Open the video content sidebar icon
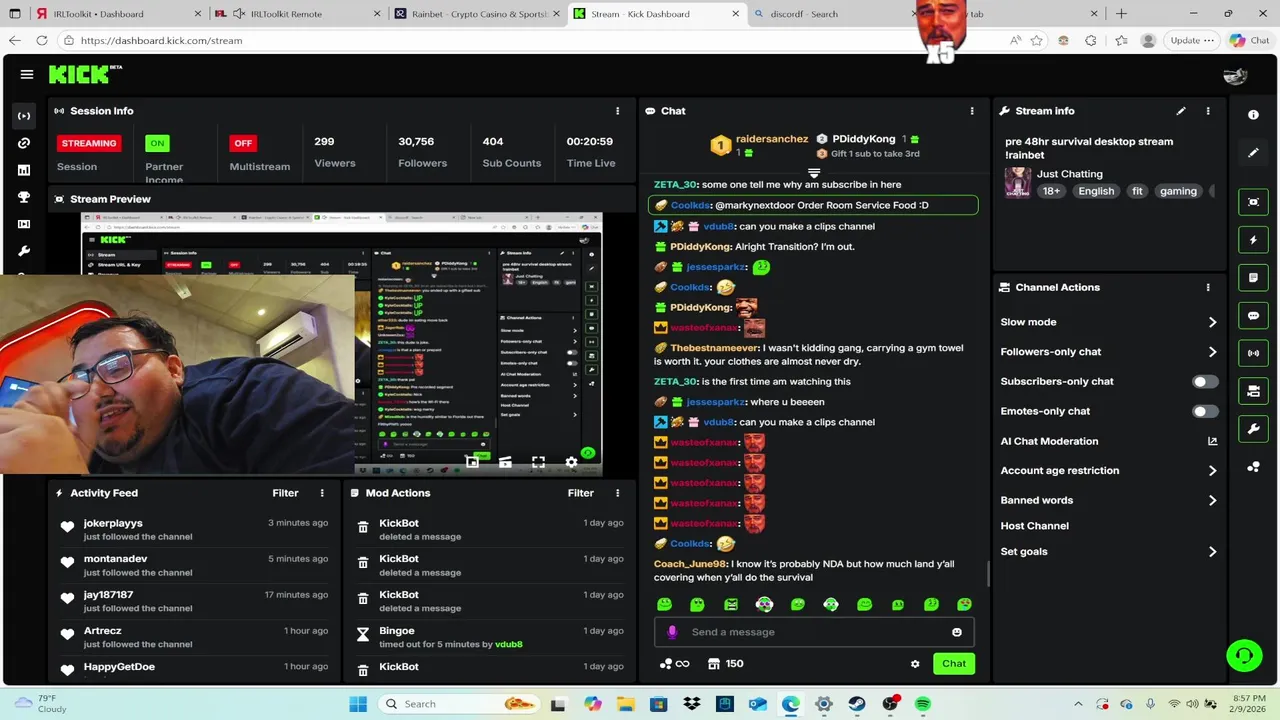Screen dimensions: 1280x720 [x=24, y=224]
